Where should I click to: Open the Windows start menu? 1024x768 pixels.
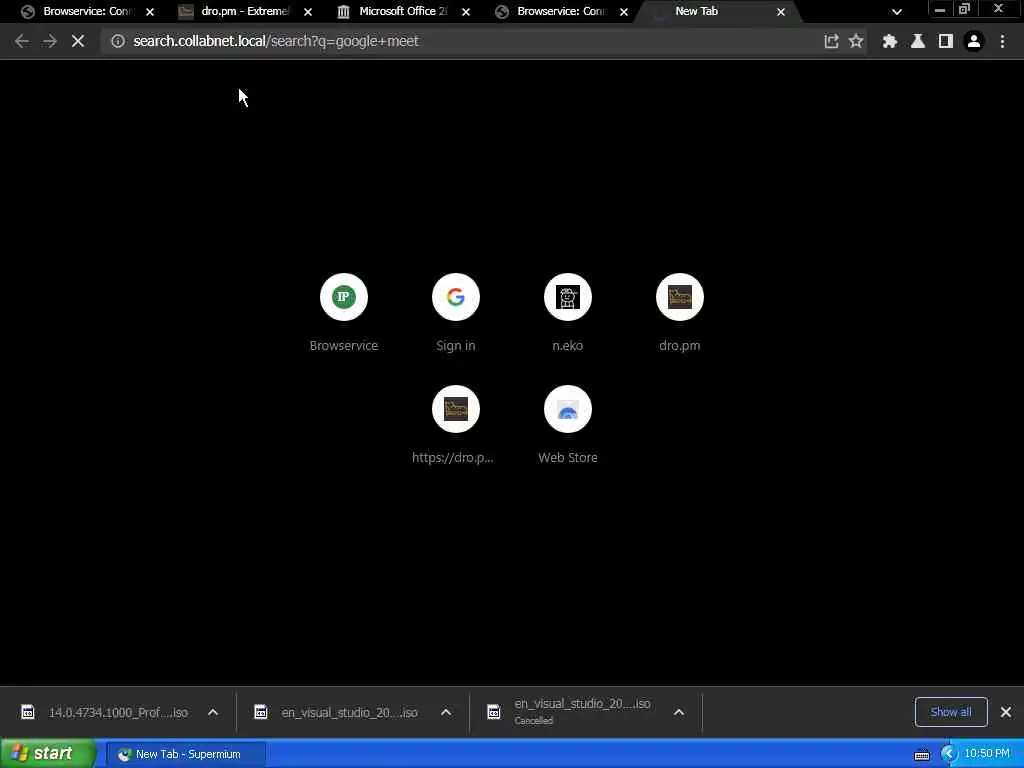pos(46,754)
